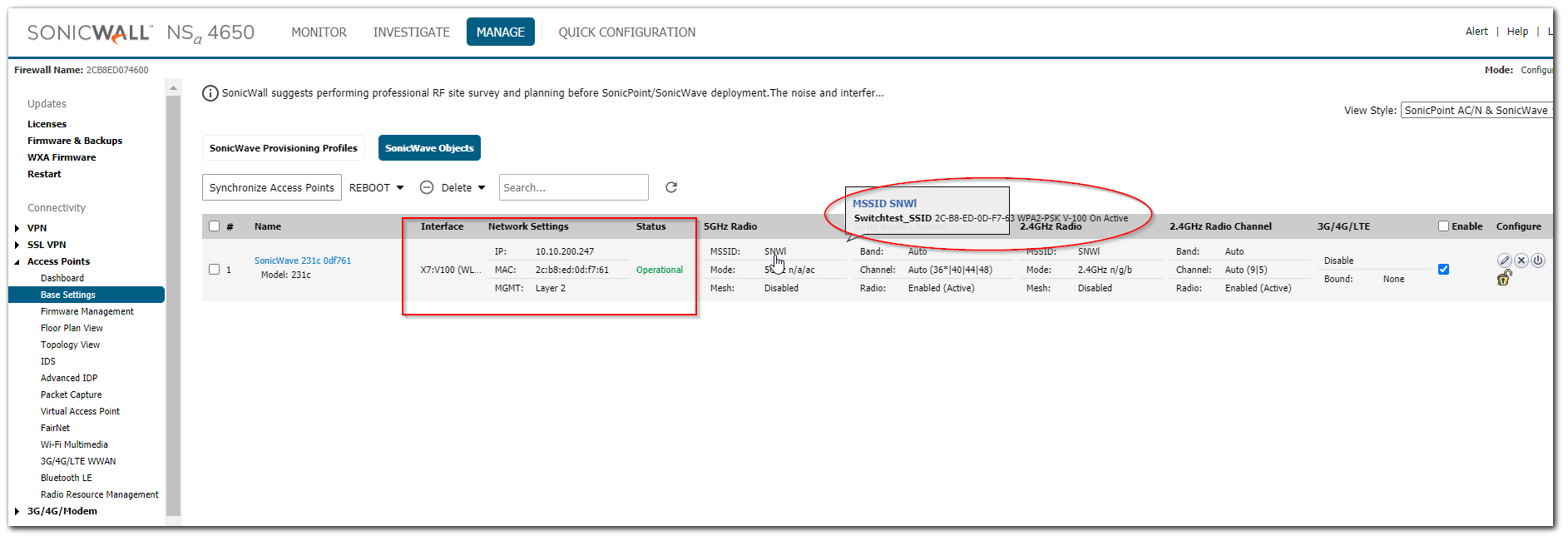This screenshot has height=541, width=1568.
Task: Refresh the access point list
Action: pos(671,187)
